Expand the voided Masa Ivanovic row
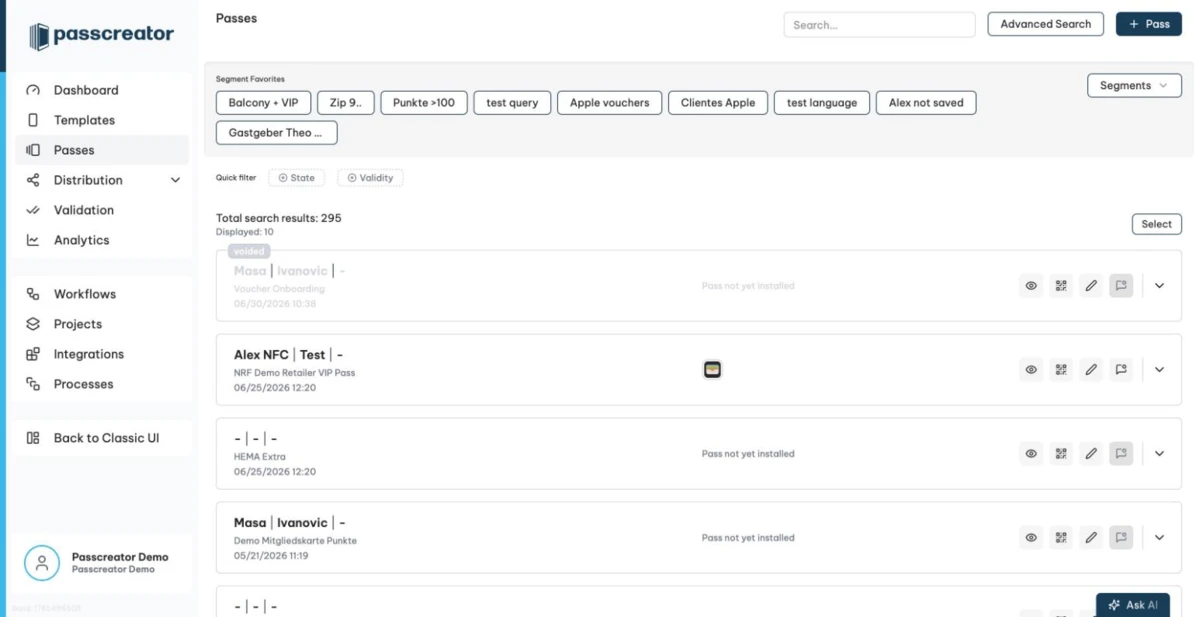The image size is (1200, 617). [1159, 286]
